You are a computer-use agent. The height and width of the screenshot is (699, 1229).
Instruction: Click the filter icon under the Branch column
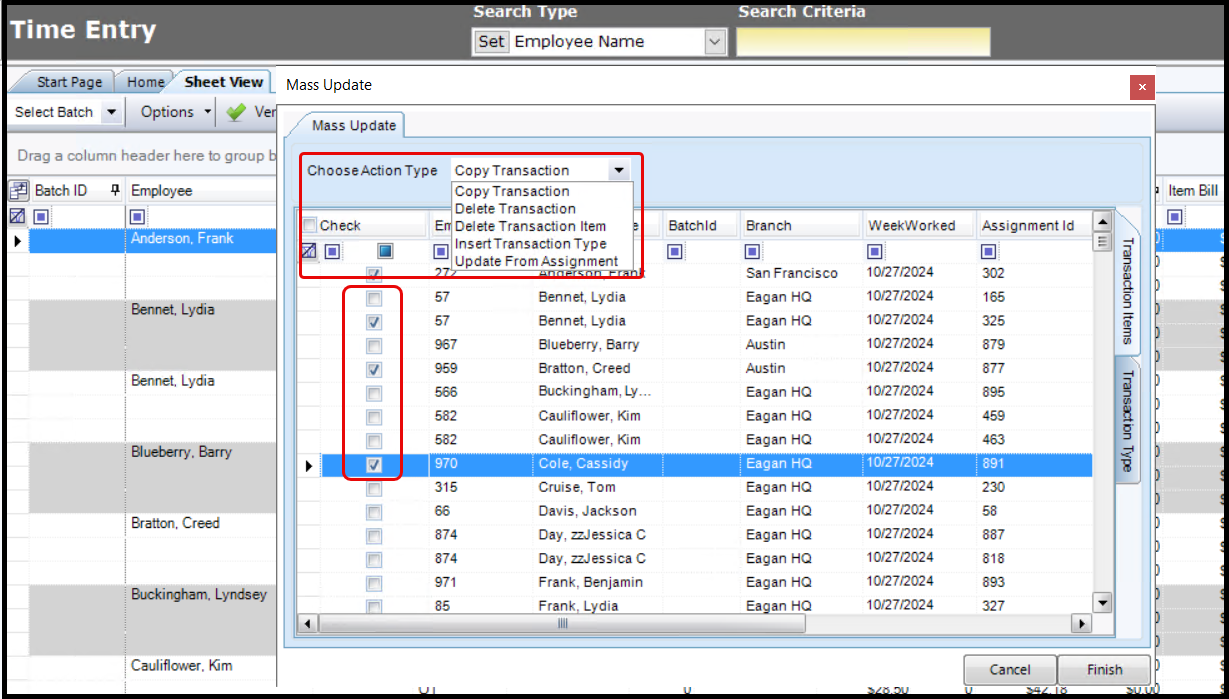point(753,251)
